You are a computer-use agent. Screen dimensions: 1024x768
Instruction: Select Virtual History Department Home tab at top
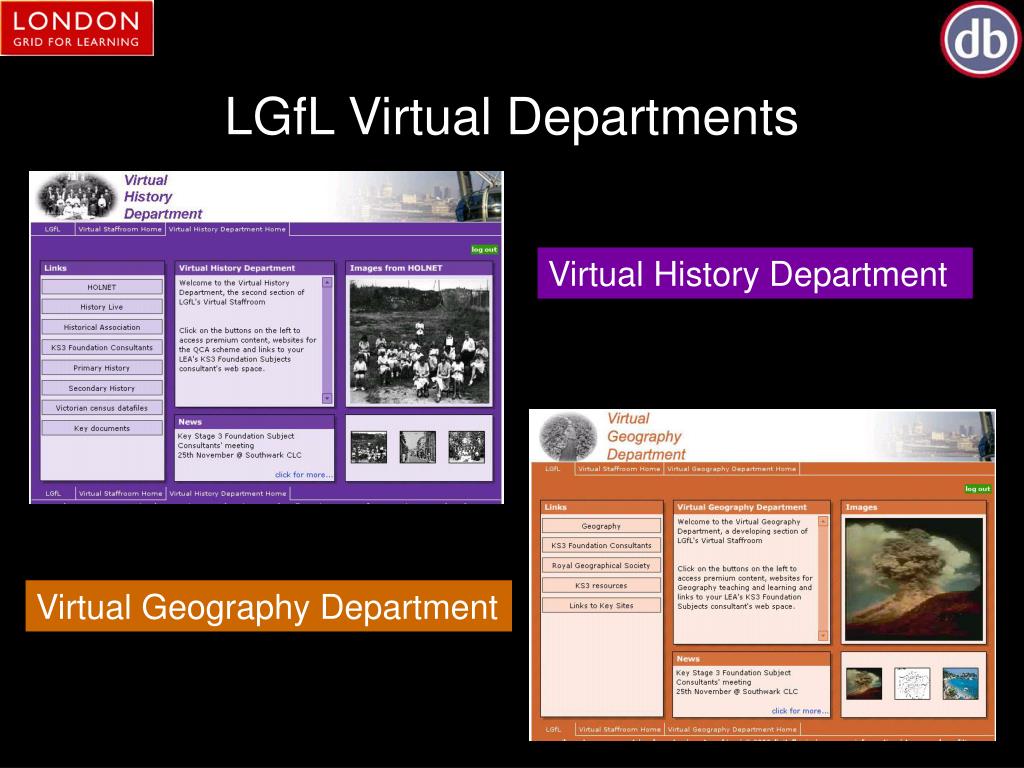pyautogui.click(x=227, y=229)
